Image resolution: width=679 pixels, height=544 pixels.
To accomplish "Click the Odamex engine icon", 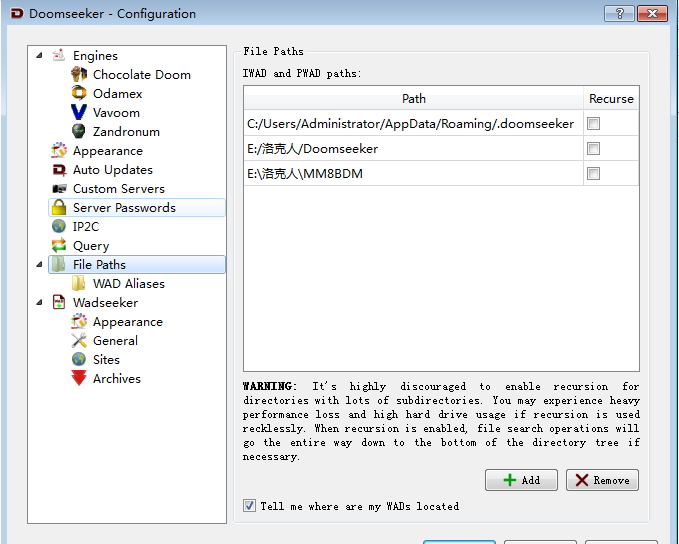I will 78,93.
